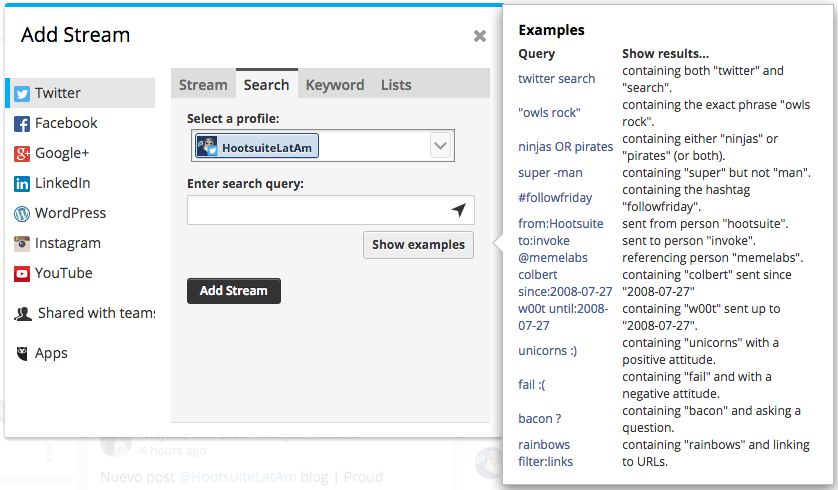Close the Add Stream dialog
Image resolution: width=838 pixels, height=490 pixels.
479,36
